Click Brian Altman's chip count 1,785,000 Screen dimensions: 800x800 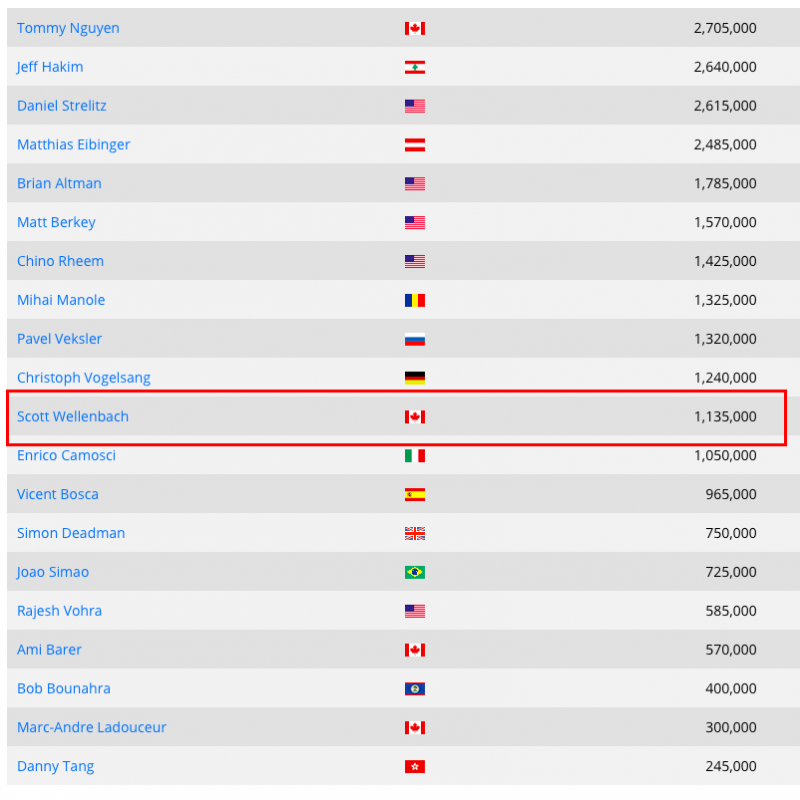(x=724, y=184)
